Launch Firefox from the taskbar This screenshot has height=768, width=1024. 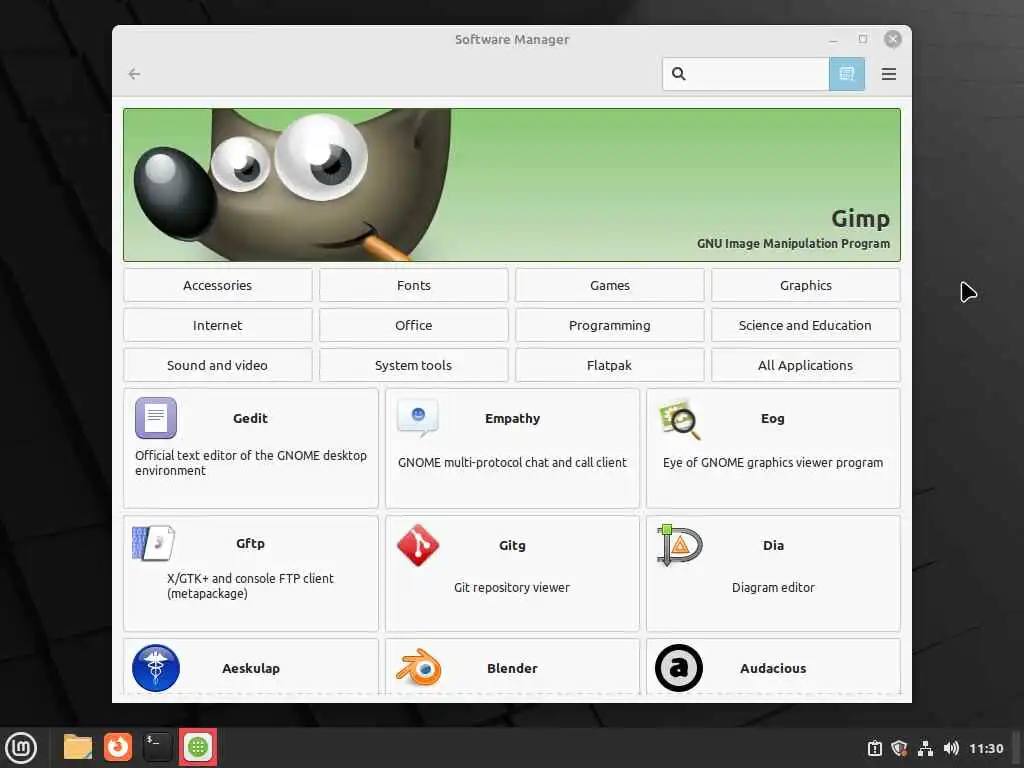click(x=118, y=747)
